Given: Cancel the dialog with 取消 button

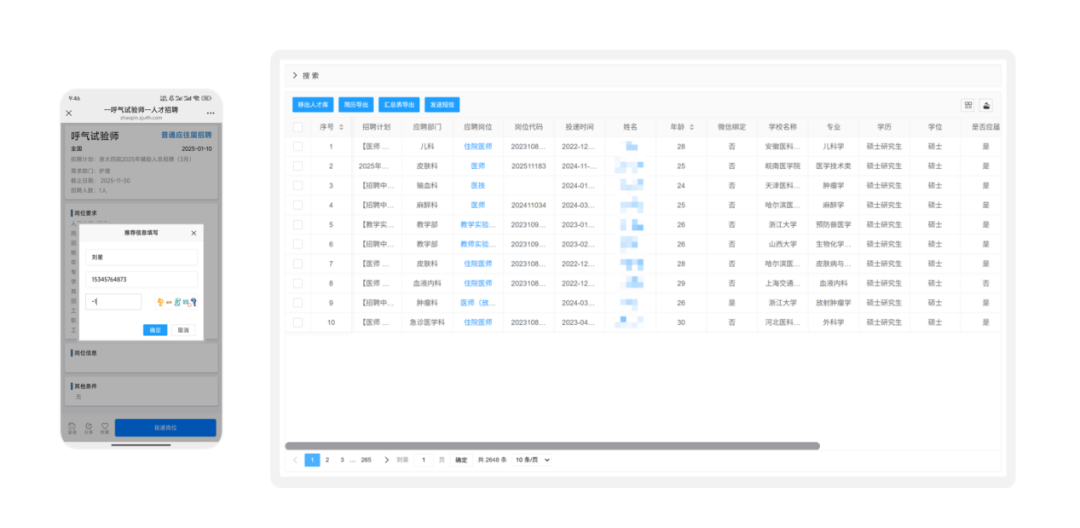Looking at the screenshot, I should [x=183, y=330].
